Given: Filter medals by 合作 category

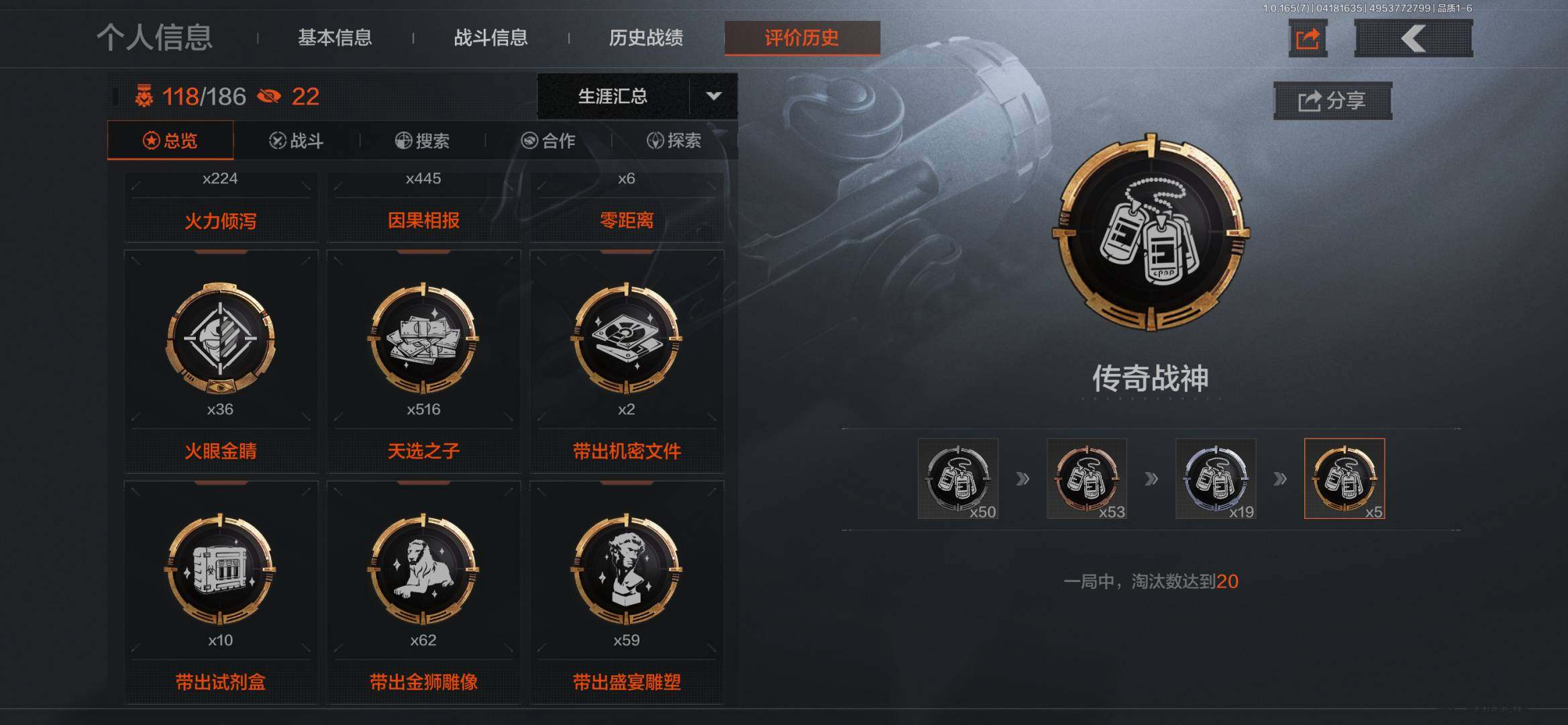Looking at the screenshot, I should (548, 140).
